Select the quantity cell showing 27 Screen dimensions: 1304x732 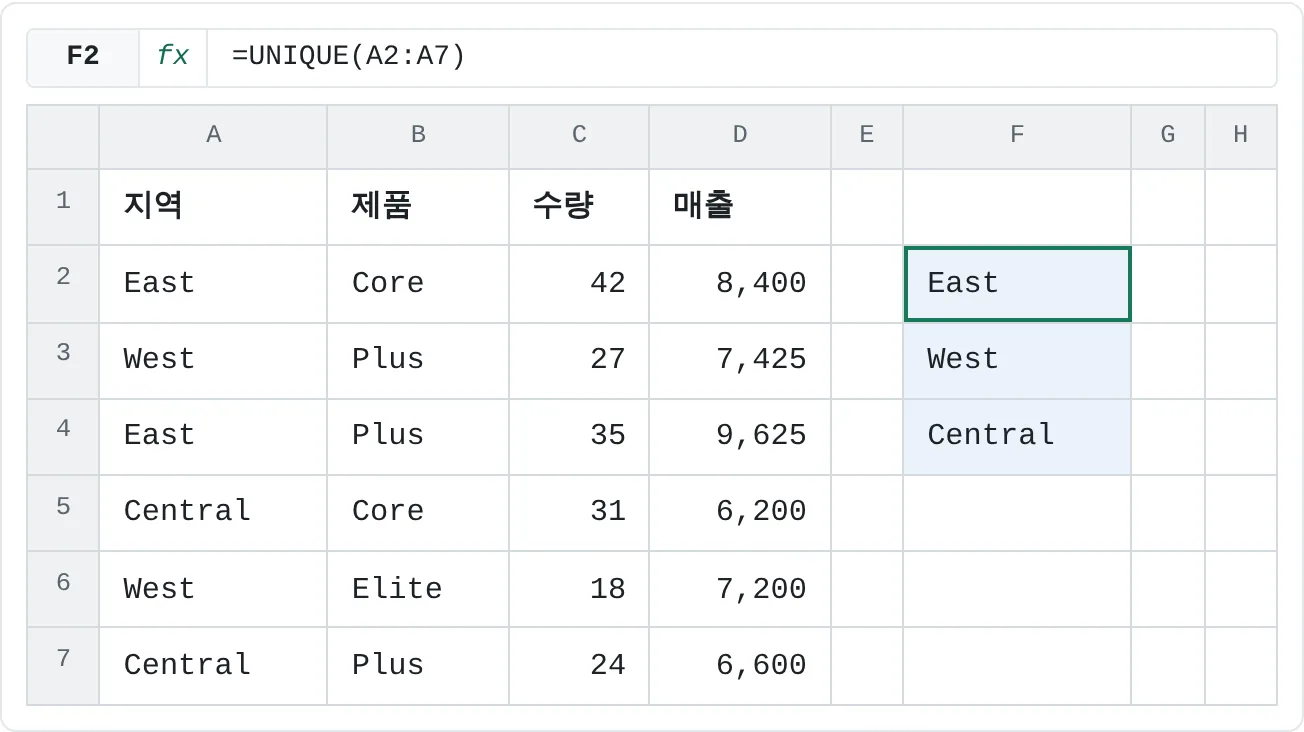tap(579, 360)
